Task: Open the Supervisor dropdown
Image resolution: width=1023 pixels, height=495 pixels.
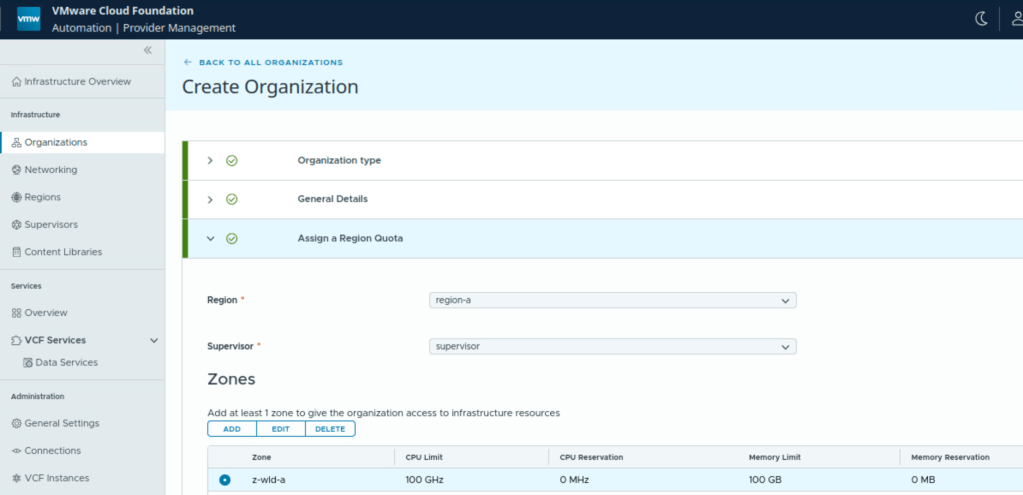Action: point(612,347)
